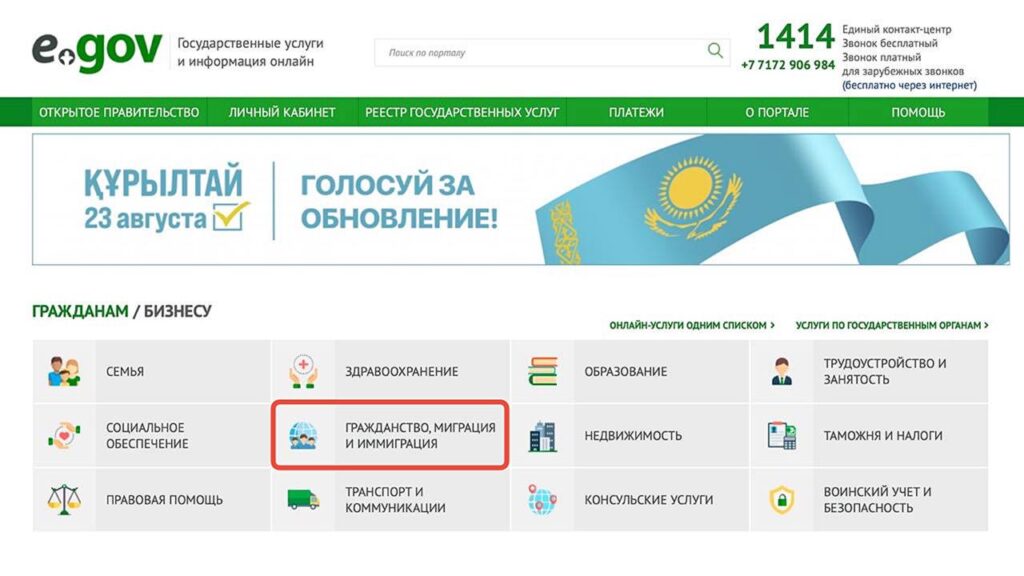This screenshot has width=1024, height=576.
Task: Open Воинский учет и безопасность label
Action: click(x=877, y=500)
